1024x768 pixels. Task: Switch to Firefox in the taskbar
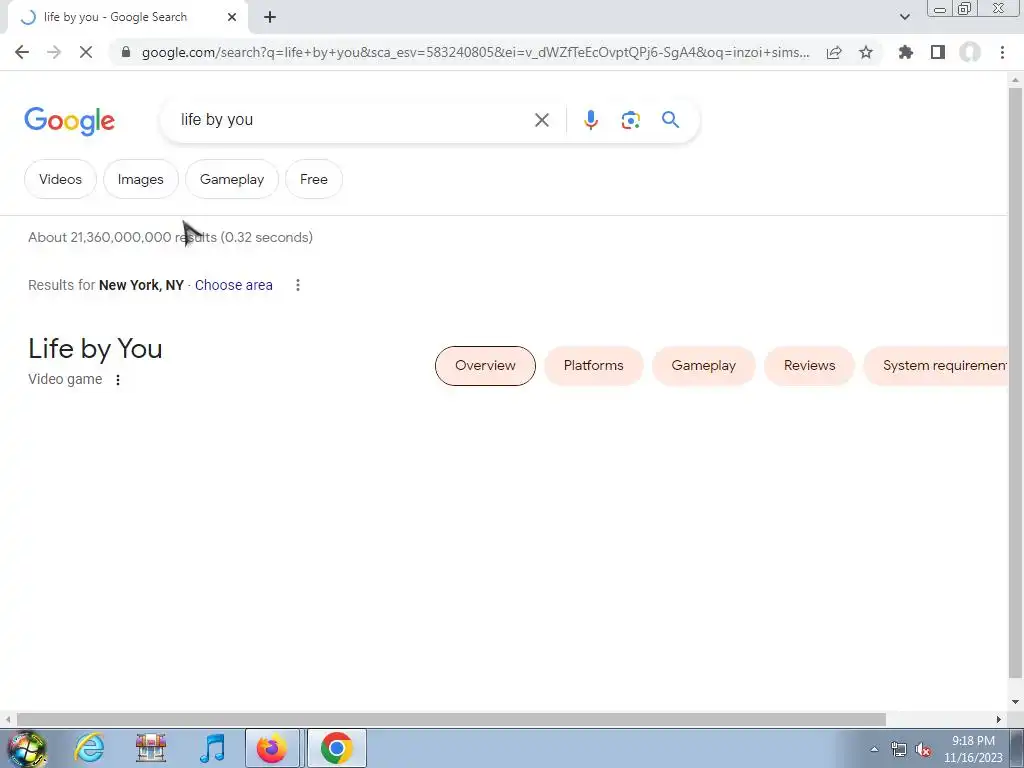[272, 748]
